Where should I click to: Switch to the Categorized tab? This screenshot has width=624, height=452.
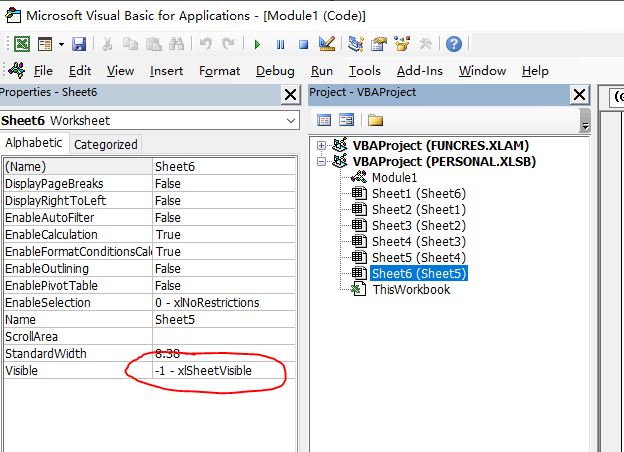(x=105, y=144)
